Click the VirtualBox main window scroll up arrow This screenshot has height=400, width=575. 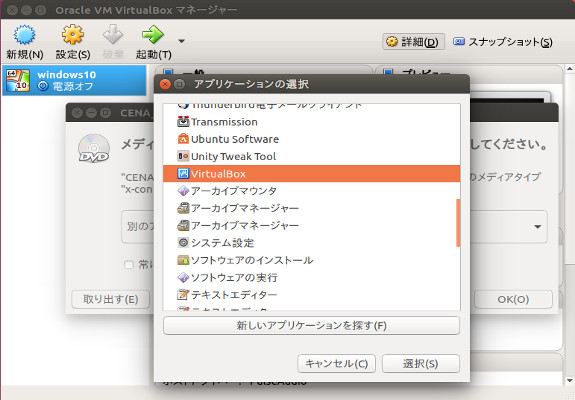click(569, 69)
